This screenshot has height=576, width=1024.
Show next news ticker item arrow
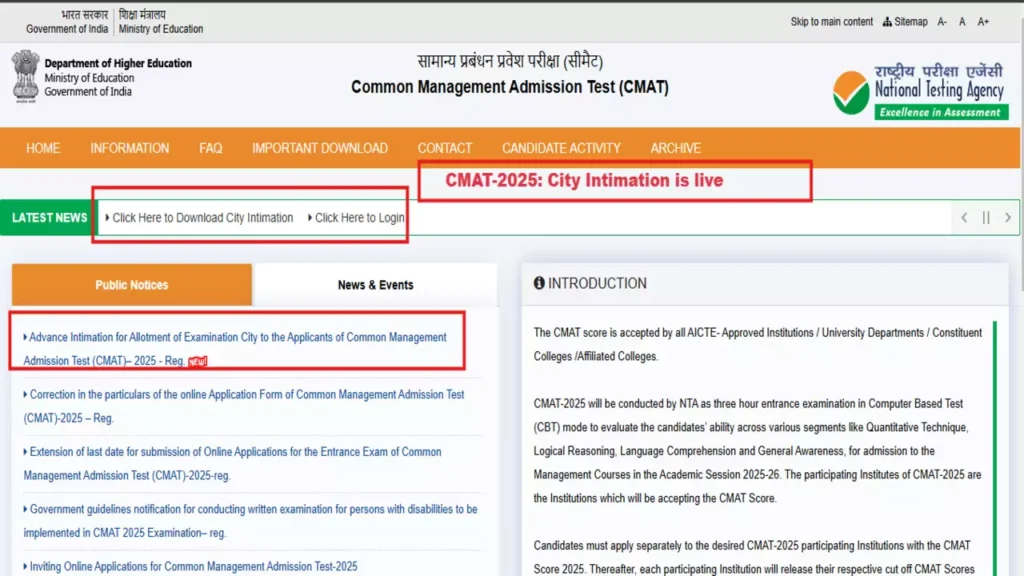click(x=1008, y=217)
